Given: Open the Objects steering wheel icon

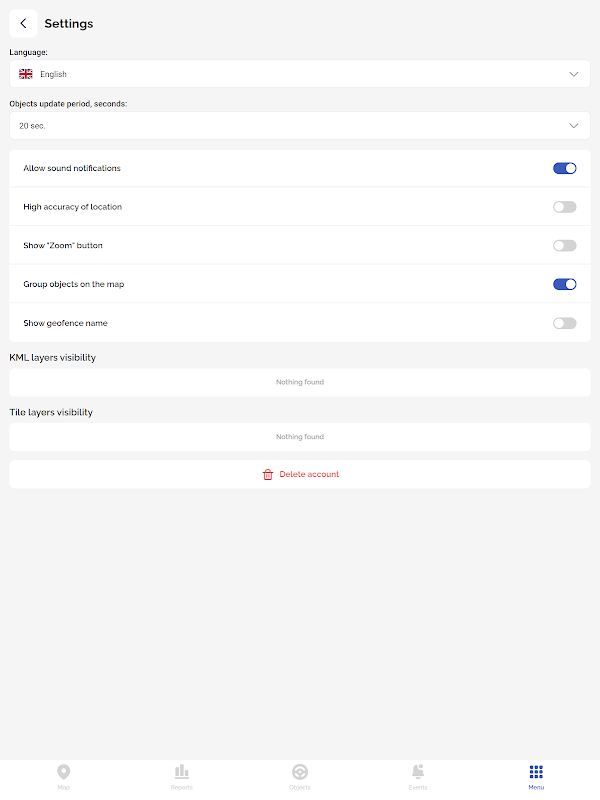Looking at the screenshot, I should click(299, 771).
